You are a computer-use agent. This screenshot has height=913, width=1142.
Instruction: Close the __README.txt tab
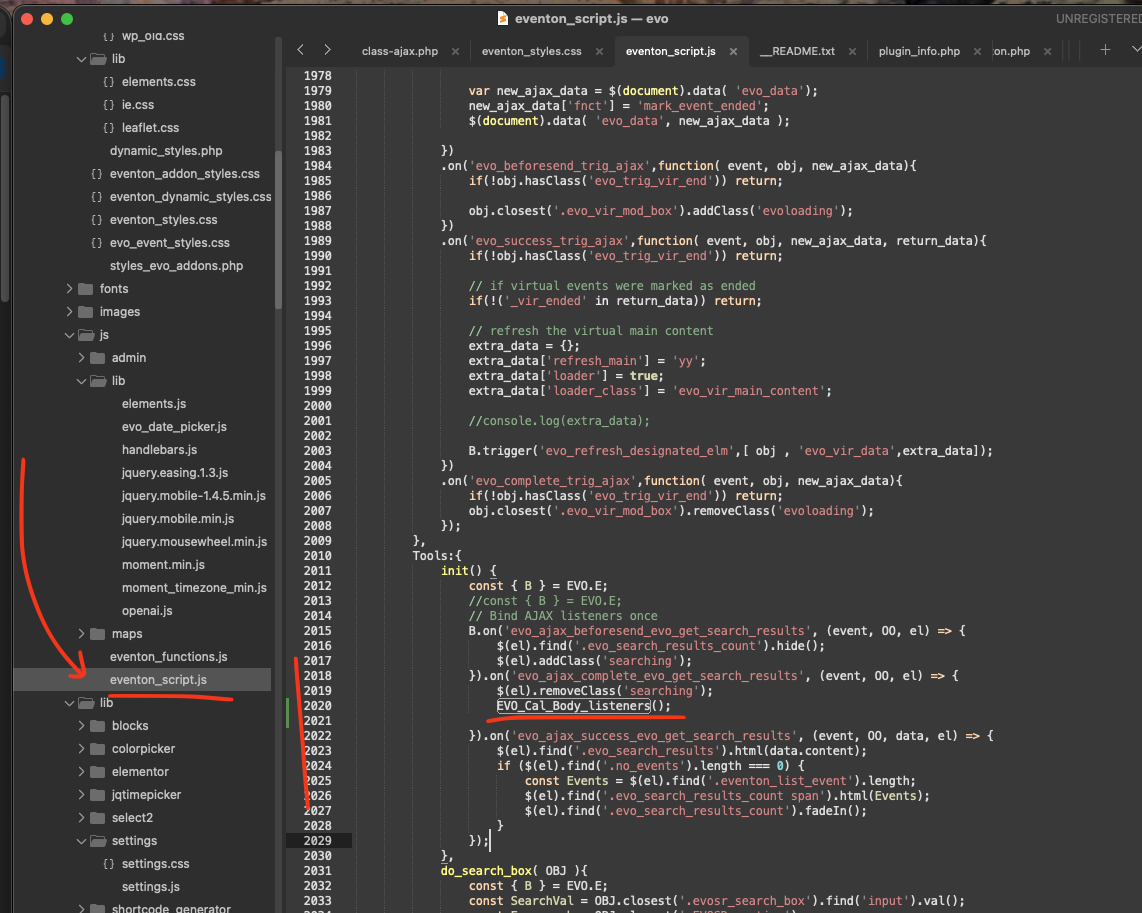853,51
